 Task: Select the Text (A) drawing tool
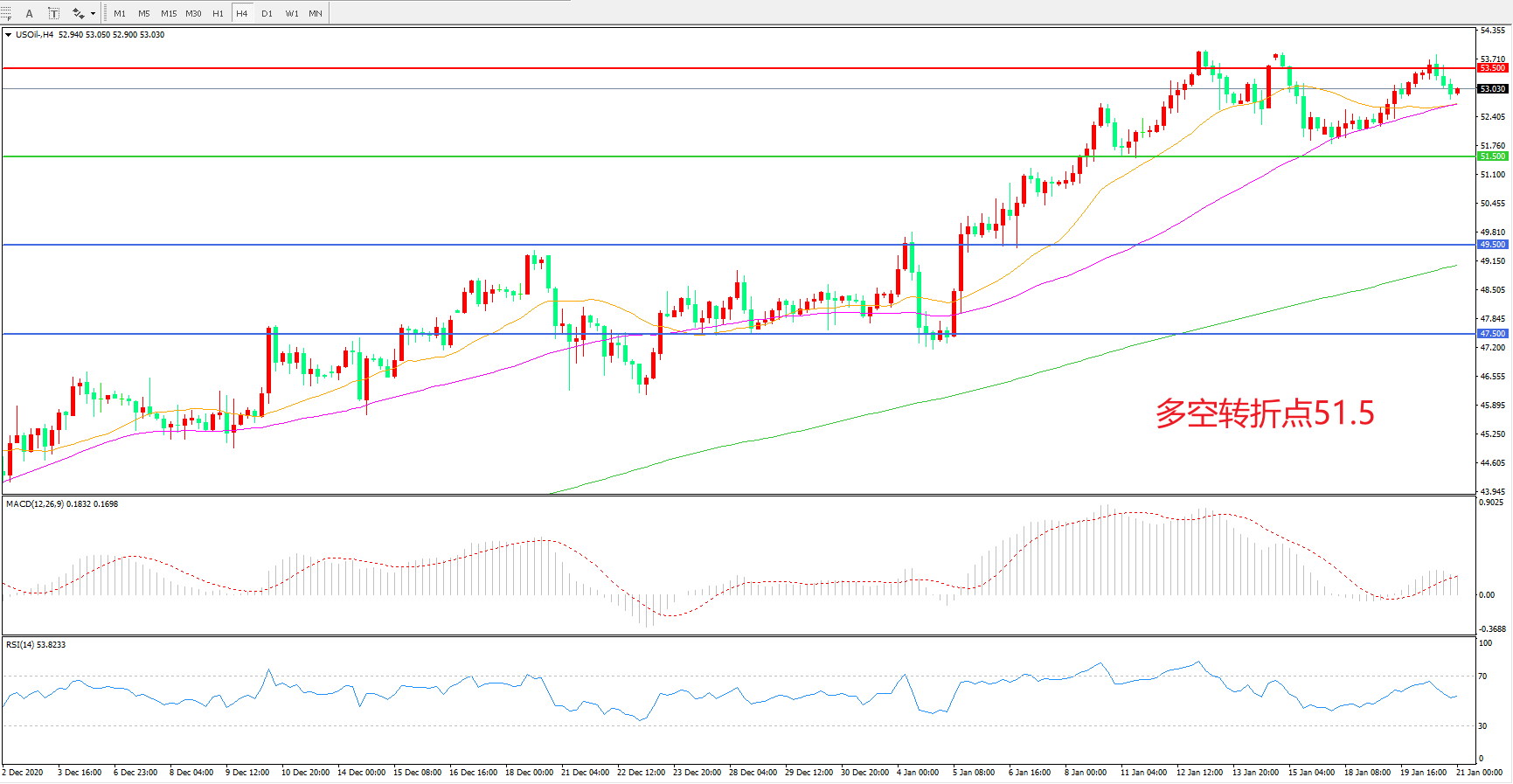(29, 13)
